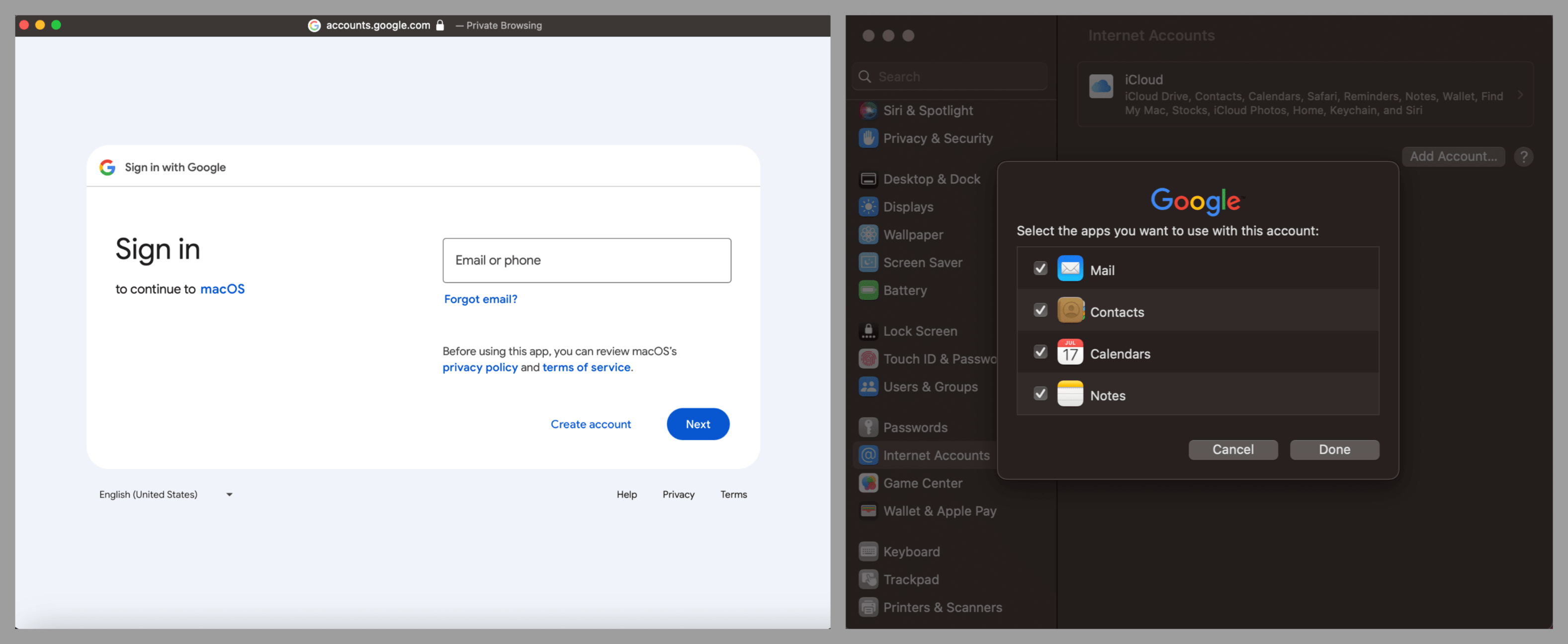Viewport: 1568px width, 644px height.
Task: Click the macOS link under Sign in
Action: click(222, 289)
